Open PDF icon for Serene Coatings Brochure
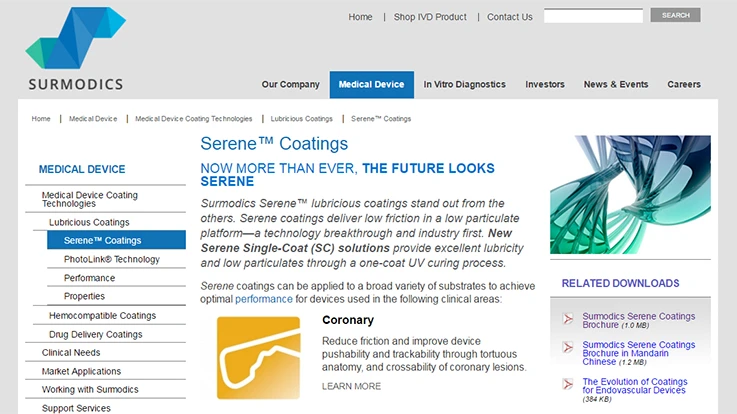This screenshot has width=737, height=414. click(568, 319)
